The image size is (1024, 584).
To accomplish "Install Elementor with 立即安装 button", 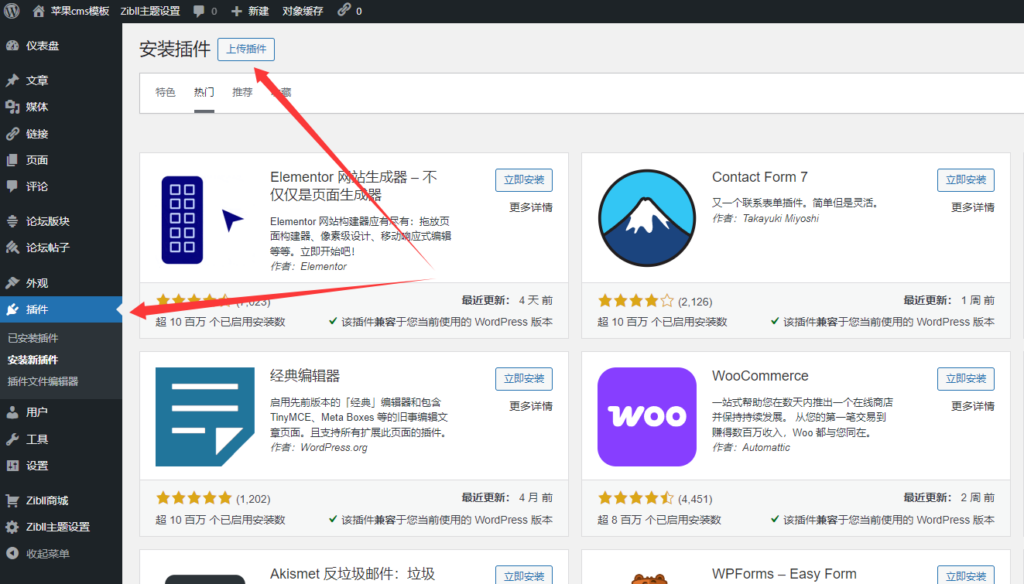I will (524, 180).
